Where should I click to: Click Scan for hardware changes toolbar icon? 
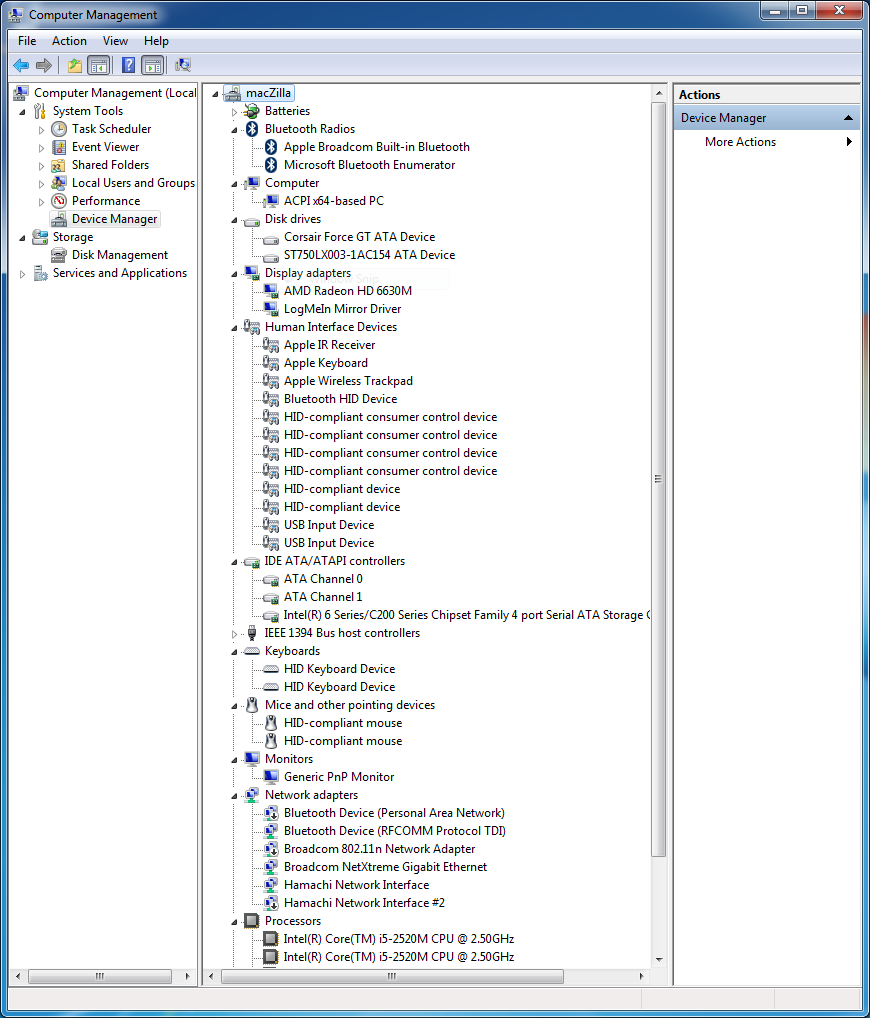[x=183, y=65]
